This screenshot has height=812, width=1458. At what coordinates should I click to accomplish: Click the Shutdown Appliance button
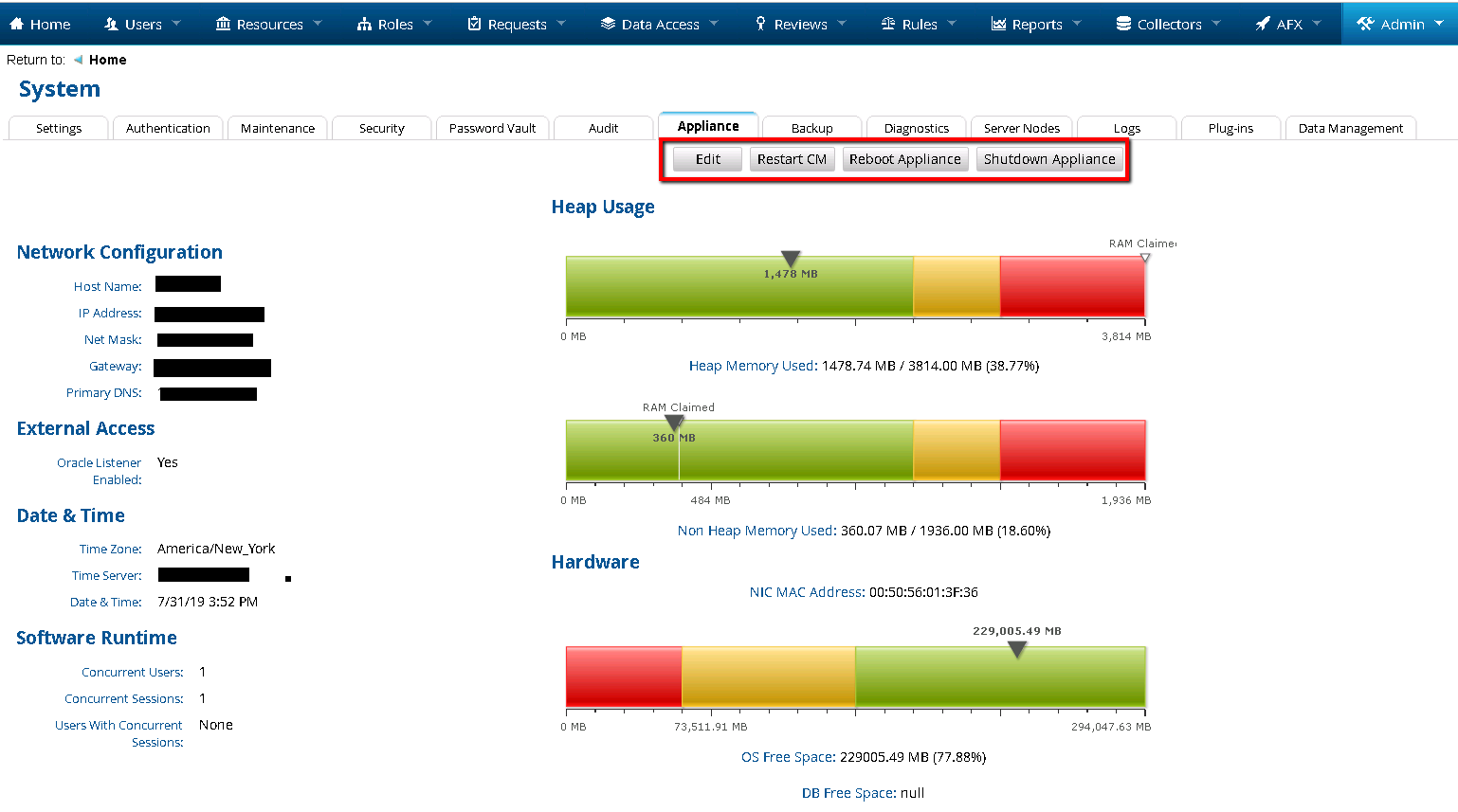click(1048, 159)
